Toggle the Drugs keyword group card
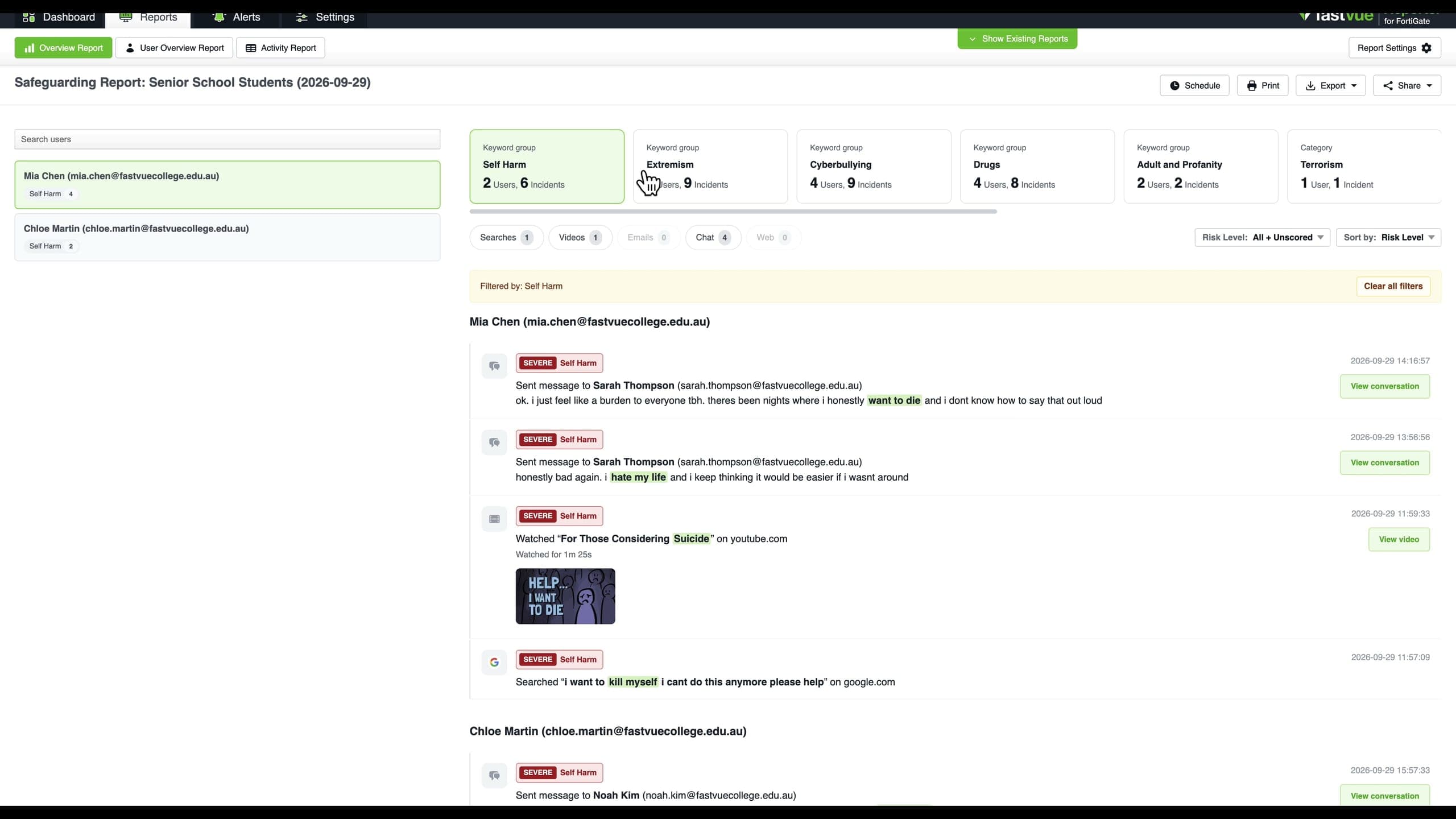 [x=1037, y=167]
